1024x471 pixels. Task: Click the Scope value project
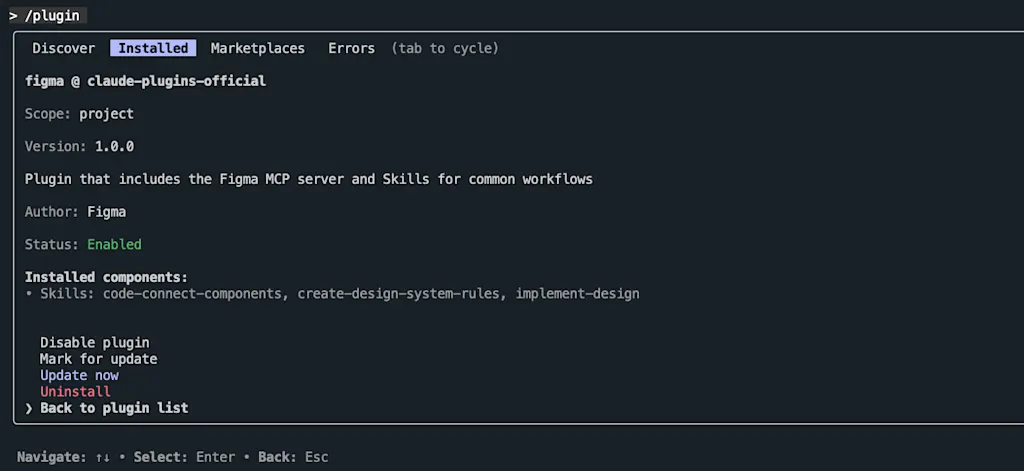click(x=106, y=114)
